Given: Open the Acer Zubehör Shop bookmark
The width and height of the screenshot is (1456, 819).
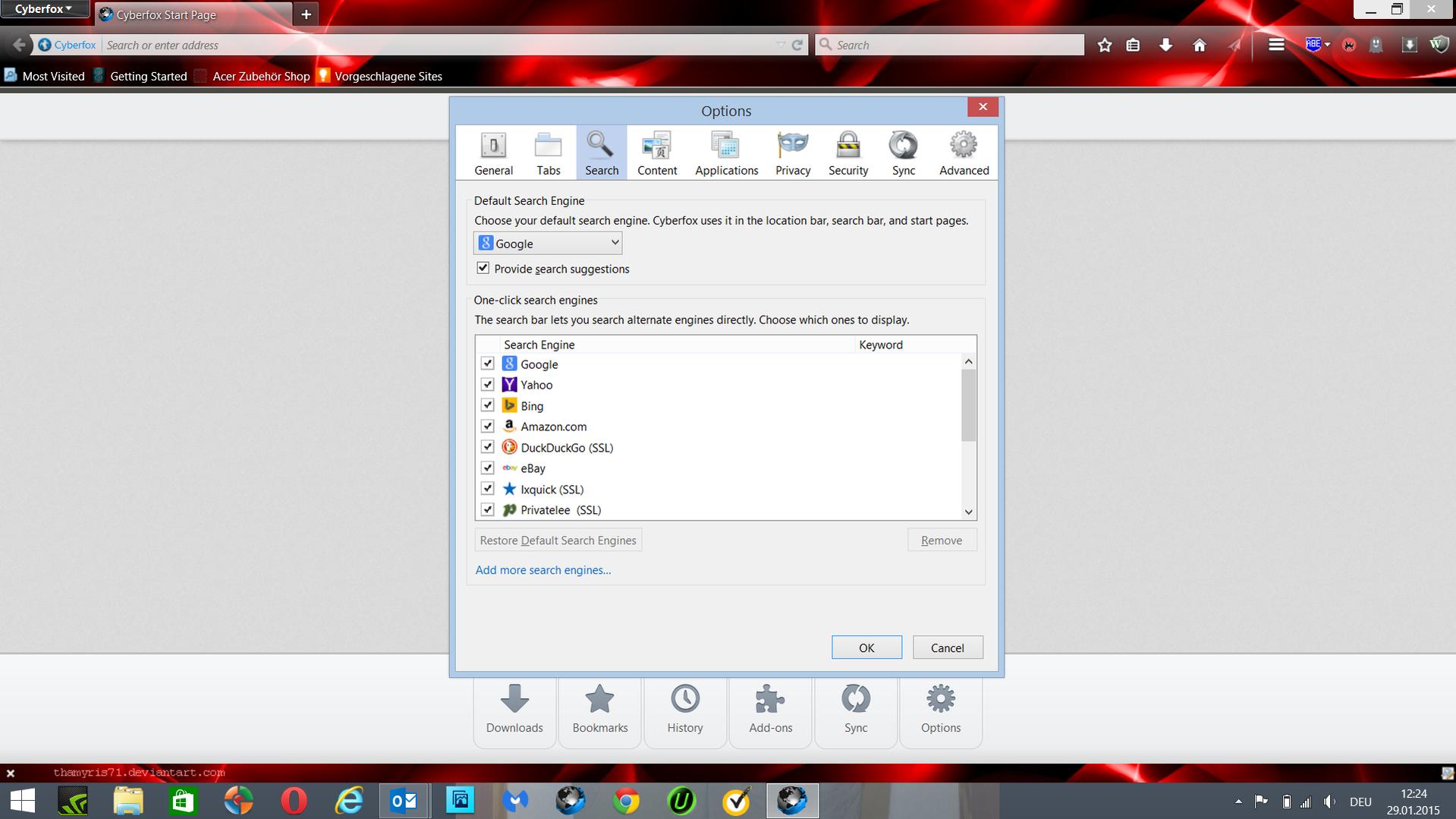Looking at the screenshot, I should (252, 76).
